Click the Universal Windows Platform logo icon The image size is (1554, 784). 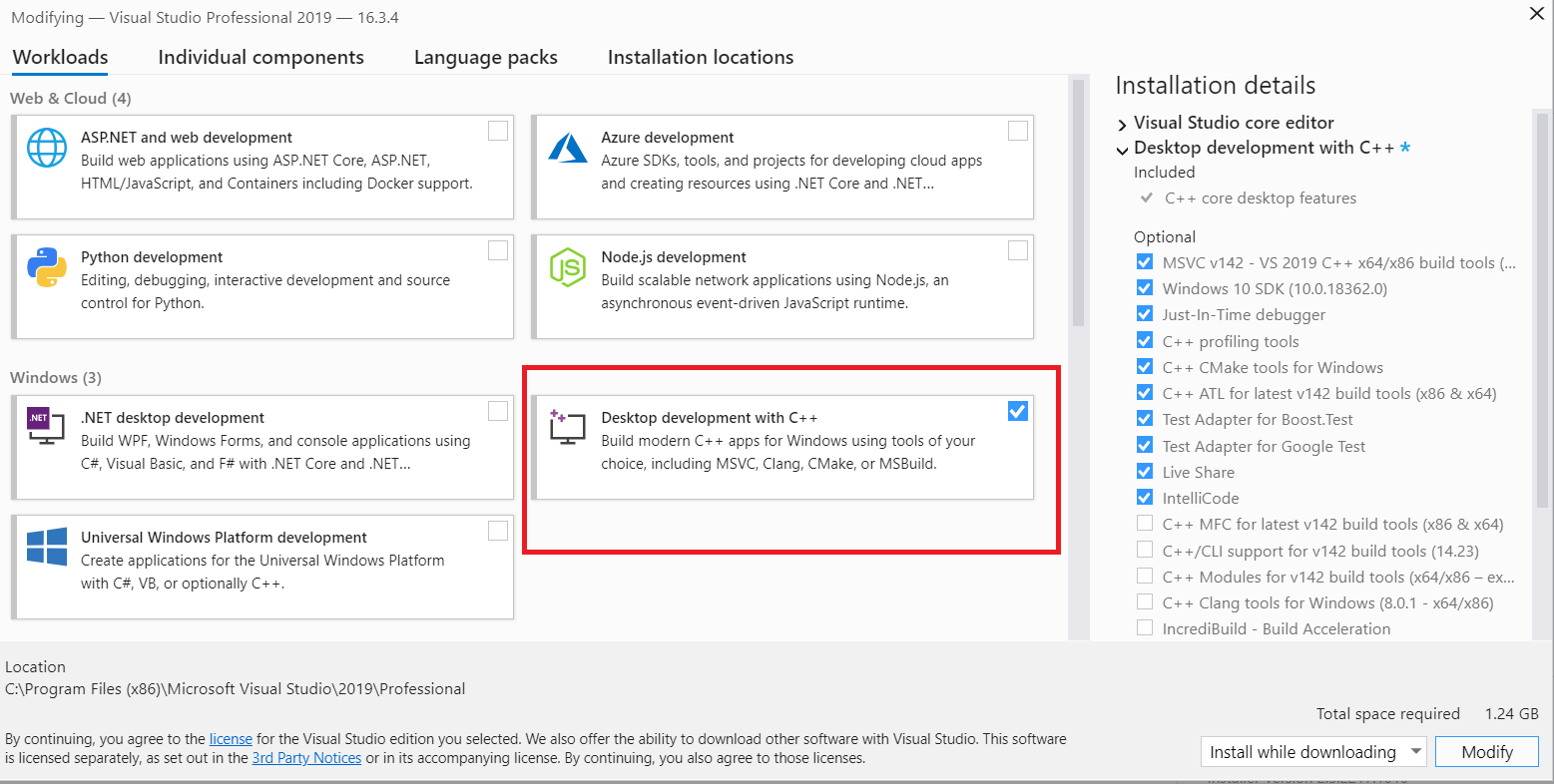47,547
